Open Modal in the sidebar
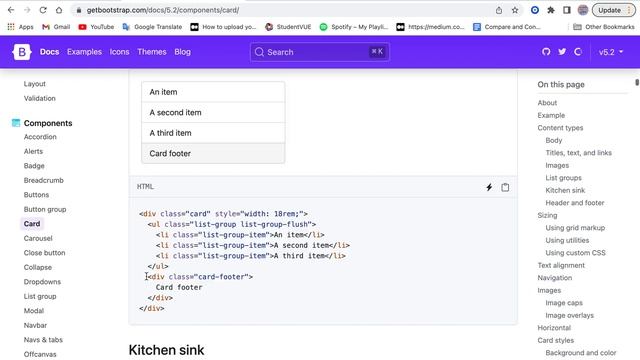This screenshot has width=640, height=360. (33, 311)
